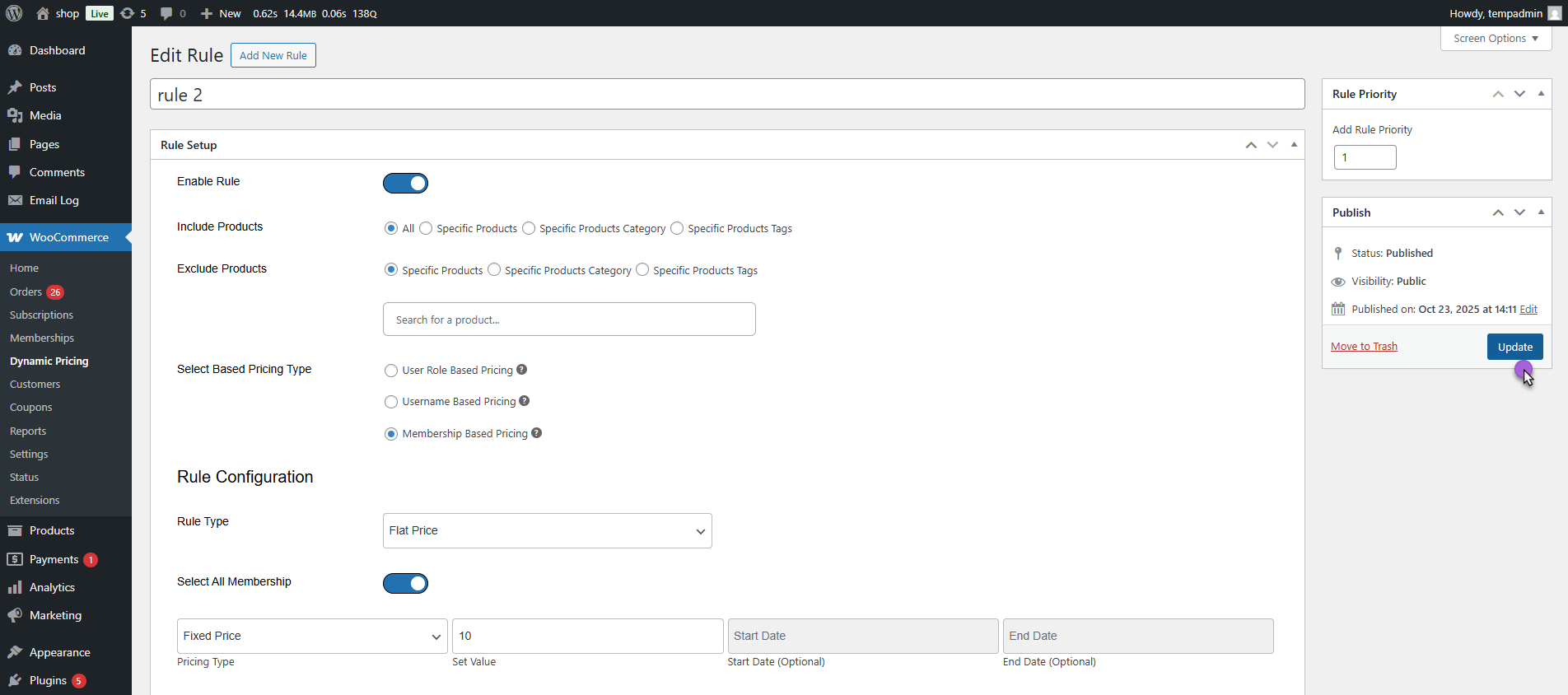Image resolution: width=1568 pixels, height=695 pixels.
Task: Open Screen Options panel
Action: (x=1495, y=39)
